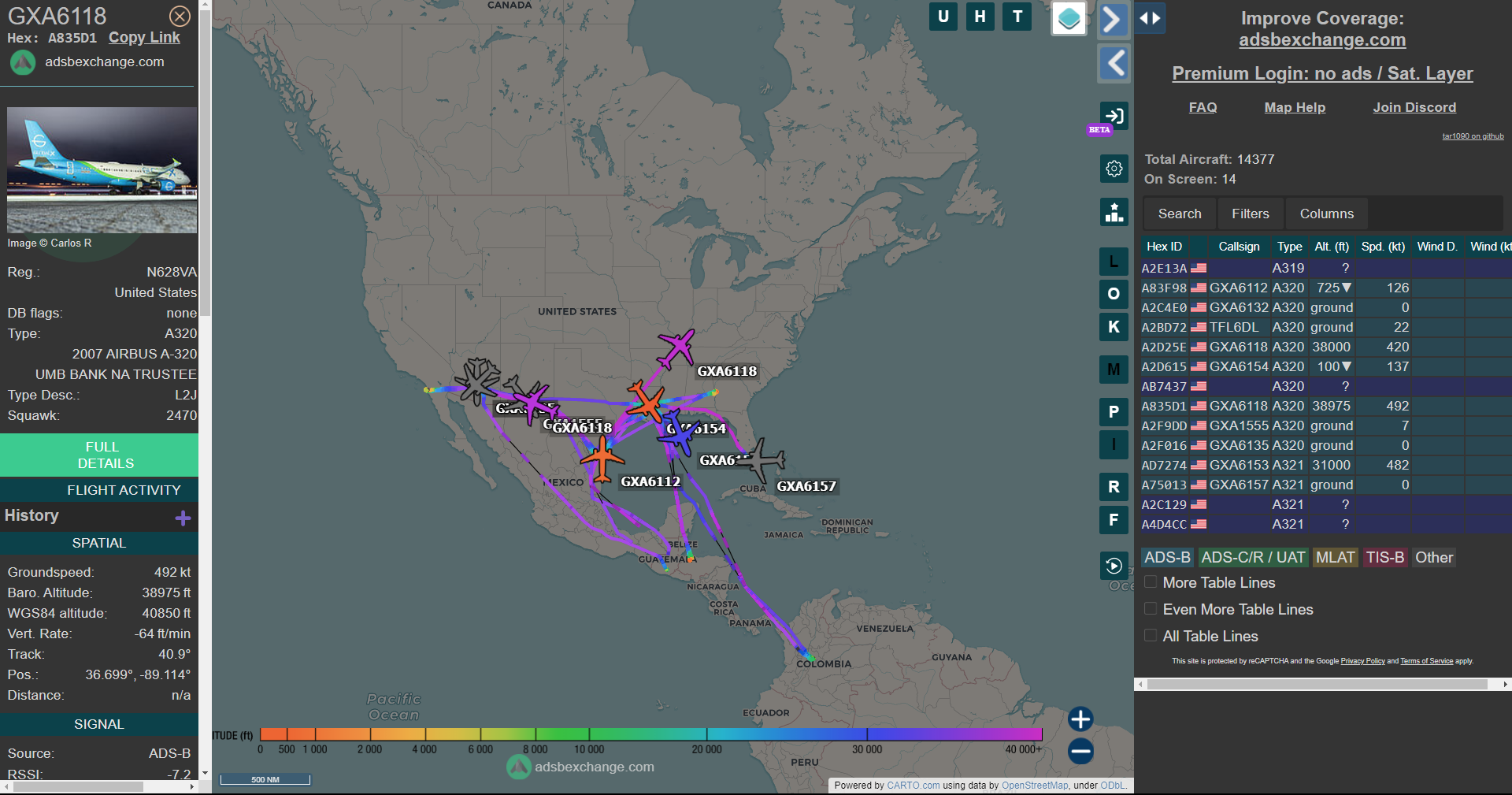Sort table by Spd. (kt) column
The height and width of the screenshot is (795, 1512).
coord(1383,247)
